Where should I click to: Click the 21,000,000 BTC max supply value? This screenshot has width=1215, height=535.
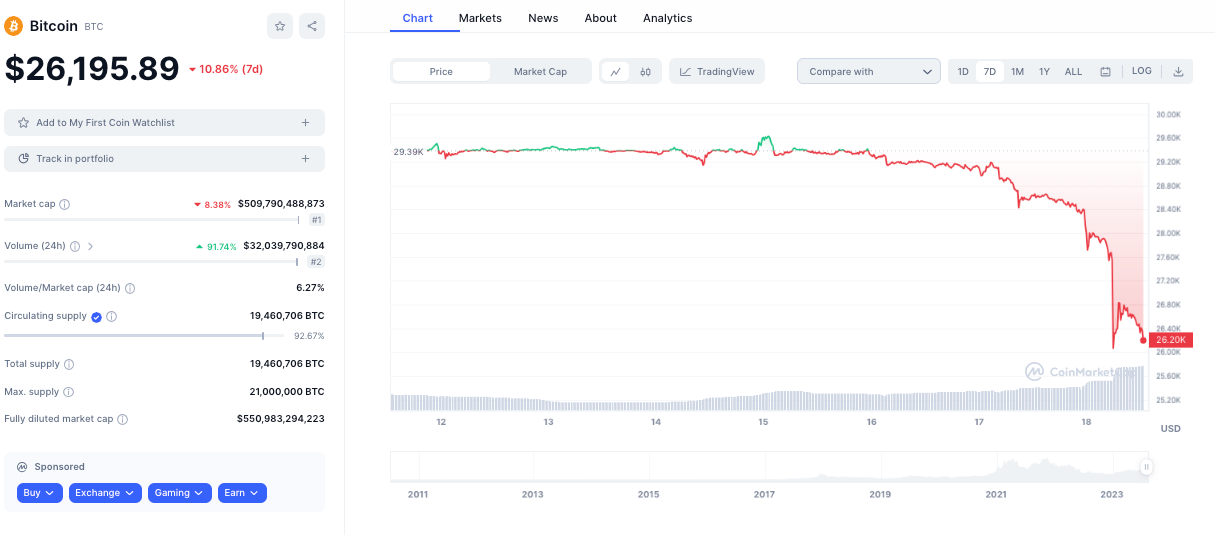pos(287,392)
